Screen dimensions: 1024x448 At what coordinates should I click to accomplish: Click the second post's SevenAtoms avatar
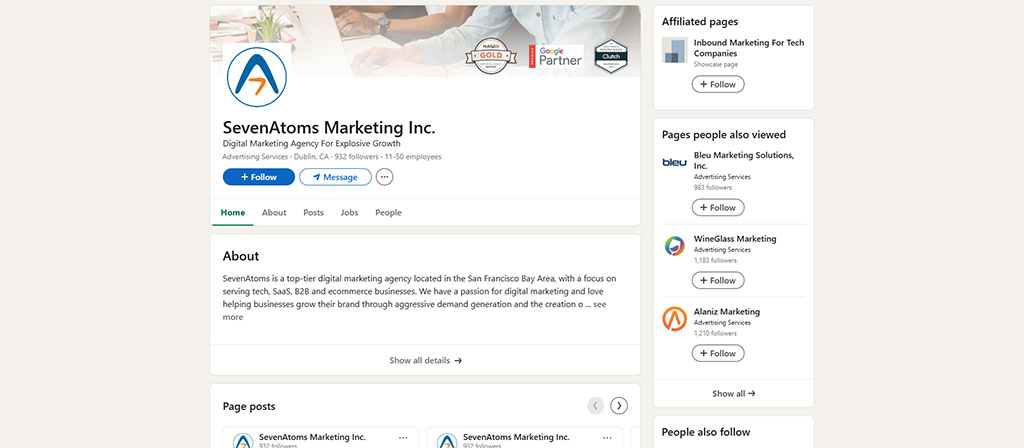447,440
